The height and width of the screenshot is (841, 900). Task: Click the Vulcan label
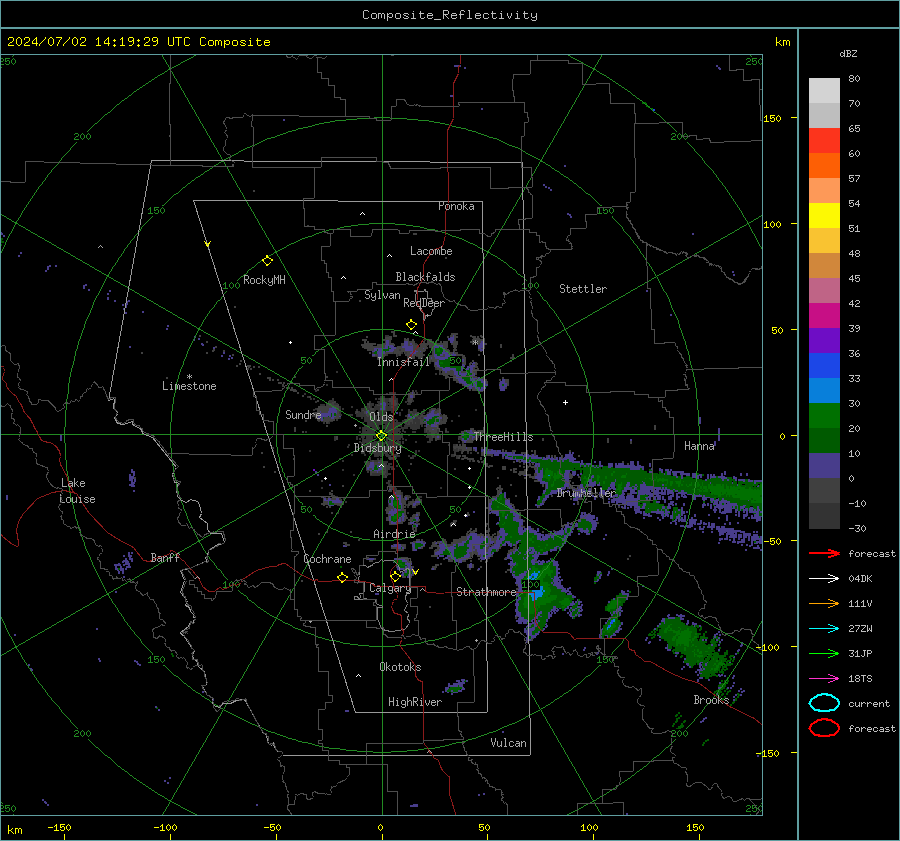coord(508,743)
